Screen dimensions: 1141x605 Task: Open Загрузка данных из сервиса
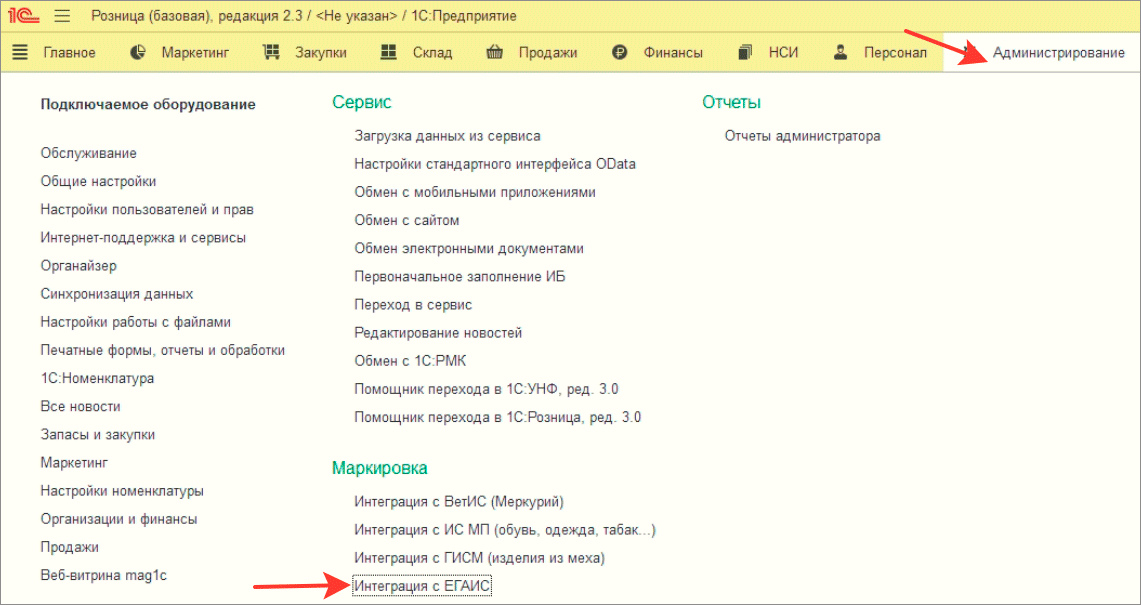click(x=448, y=135)
